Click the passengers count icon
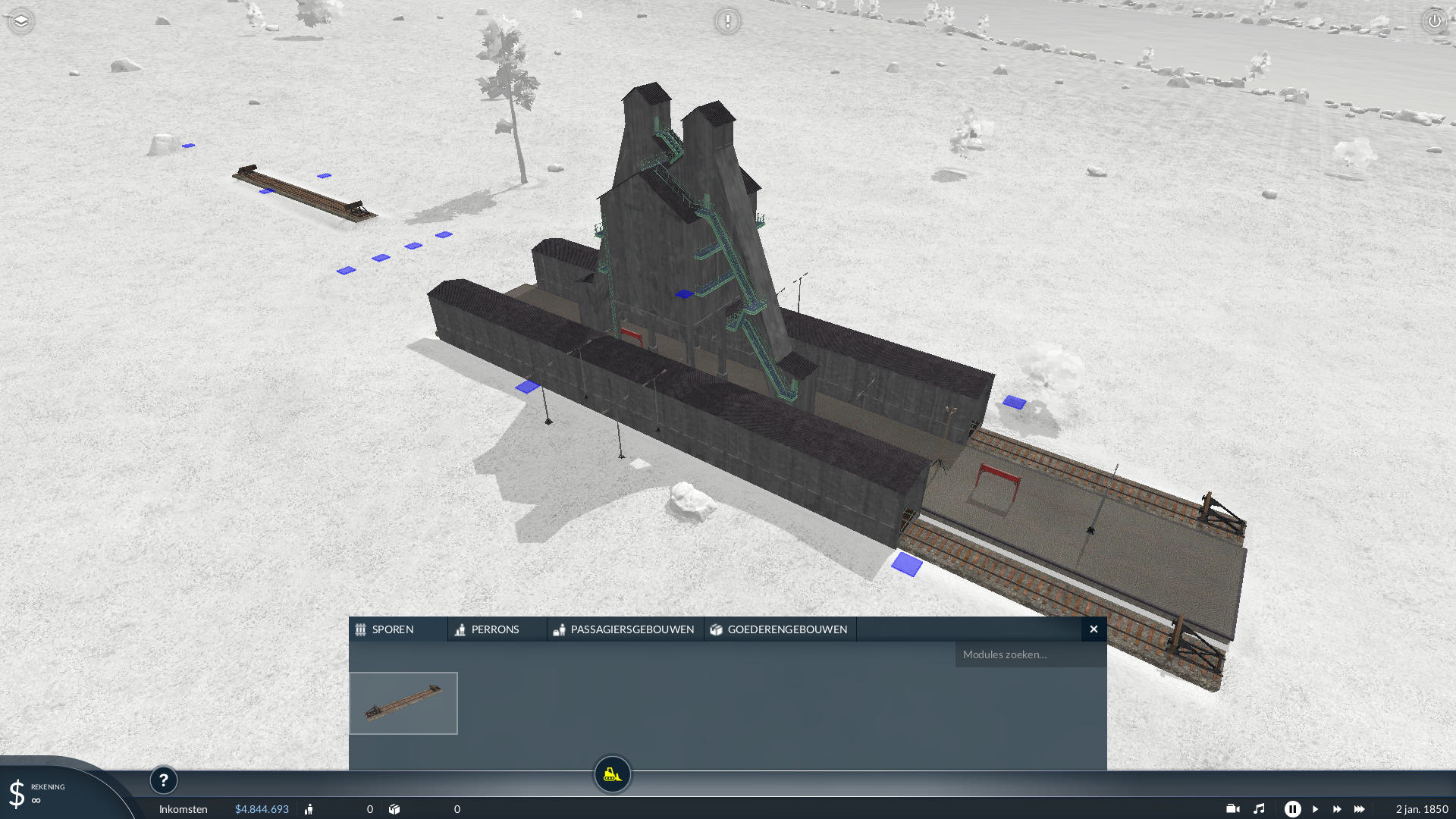Image resolution: width=1456 pixels, height=819 pixels. pos(309,809)
